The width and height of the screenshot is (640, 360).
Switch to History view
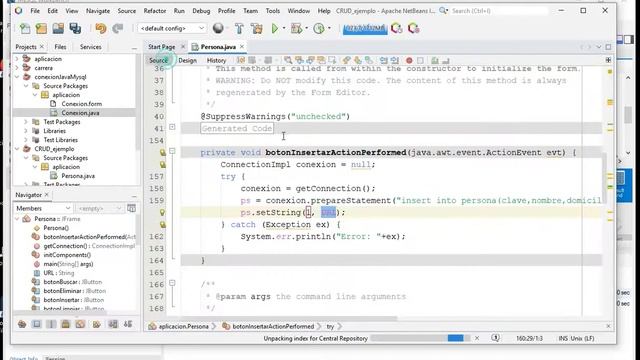(216, 60)
